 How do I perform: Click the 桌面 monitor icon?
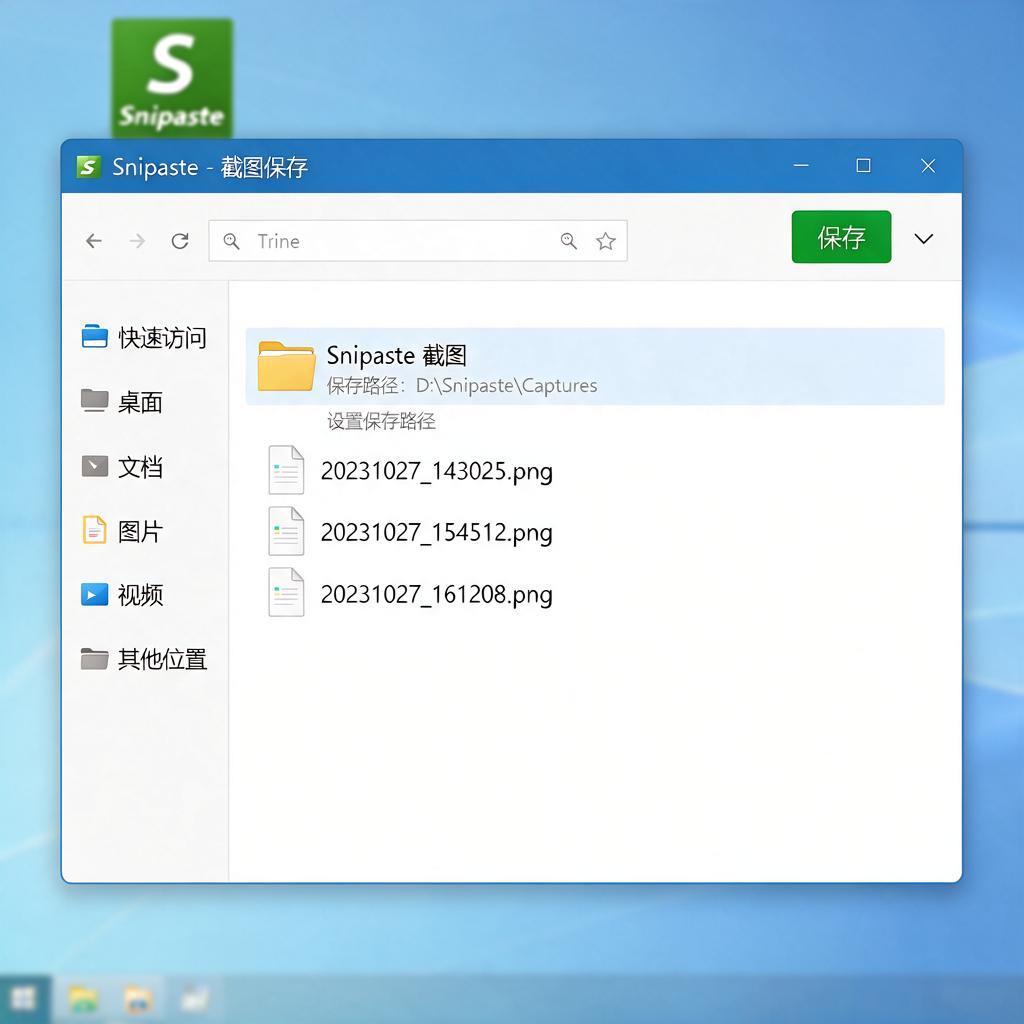95,400
